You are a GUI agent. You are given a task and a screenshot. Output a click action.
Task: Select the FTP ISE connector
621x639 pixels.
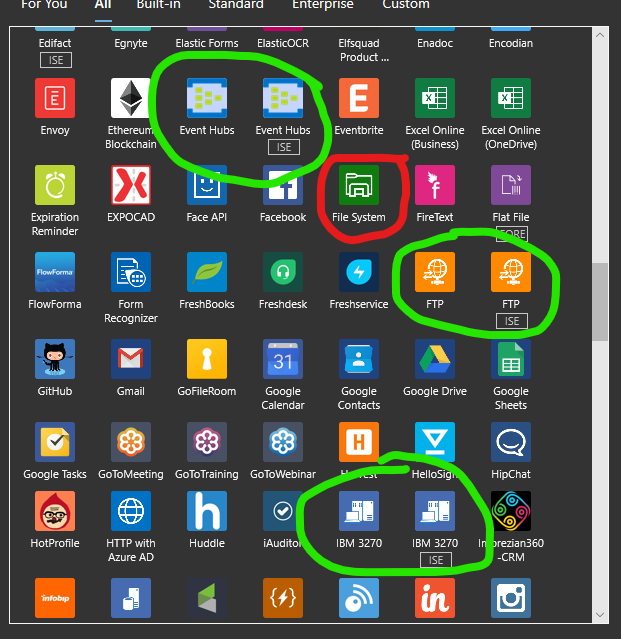pyautogui.click(x=511, y=272)
